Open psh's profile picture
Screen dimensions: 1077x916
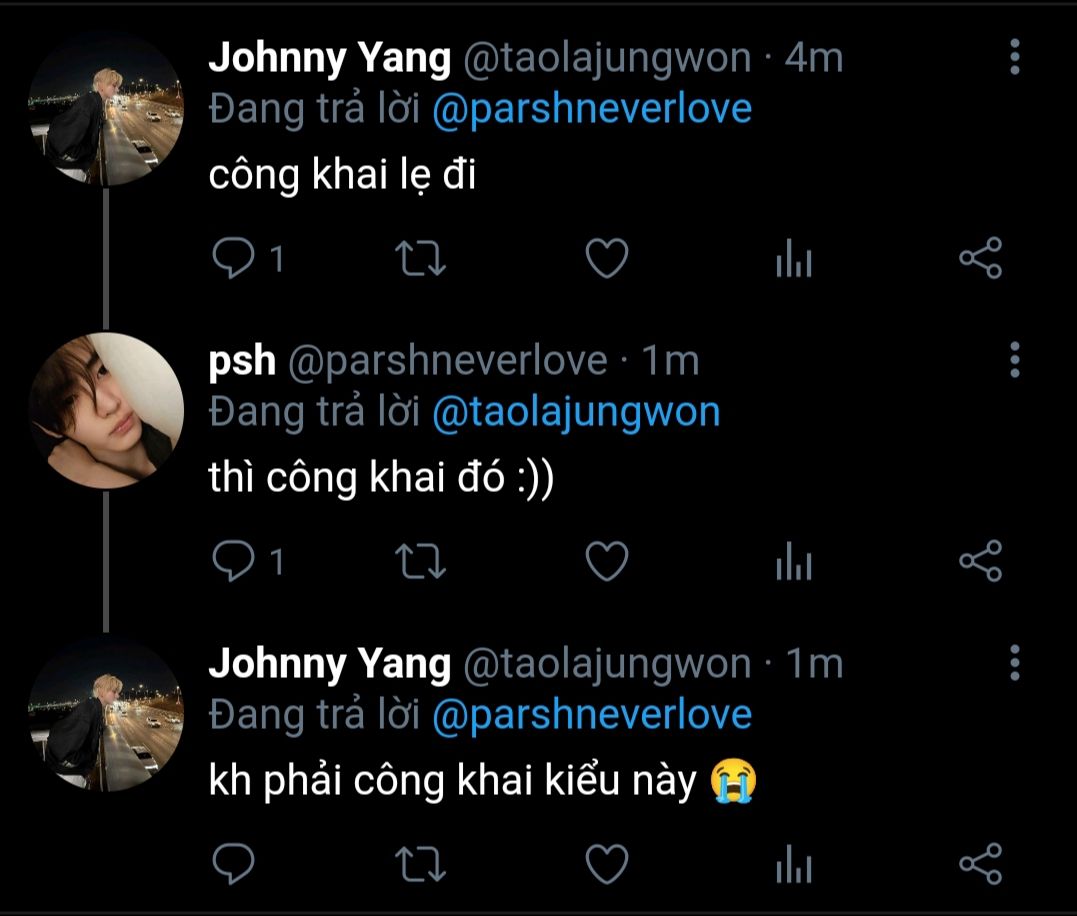click(x=106, y=411)
